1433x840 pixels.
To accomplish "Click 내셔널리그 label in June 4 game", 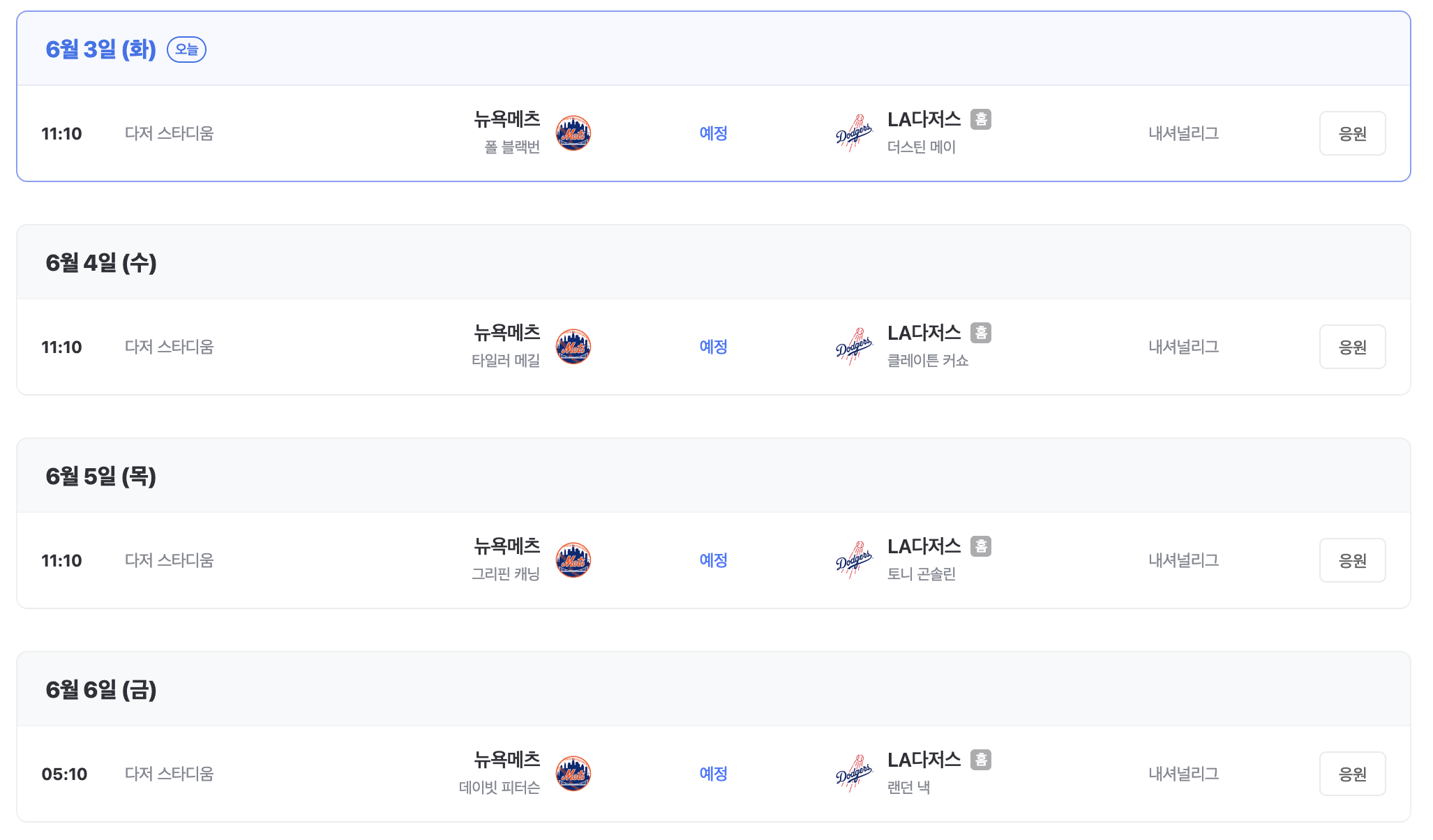I will click(x=1183, y=347).
